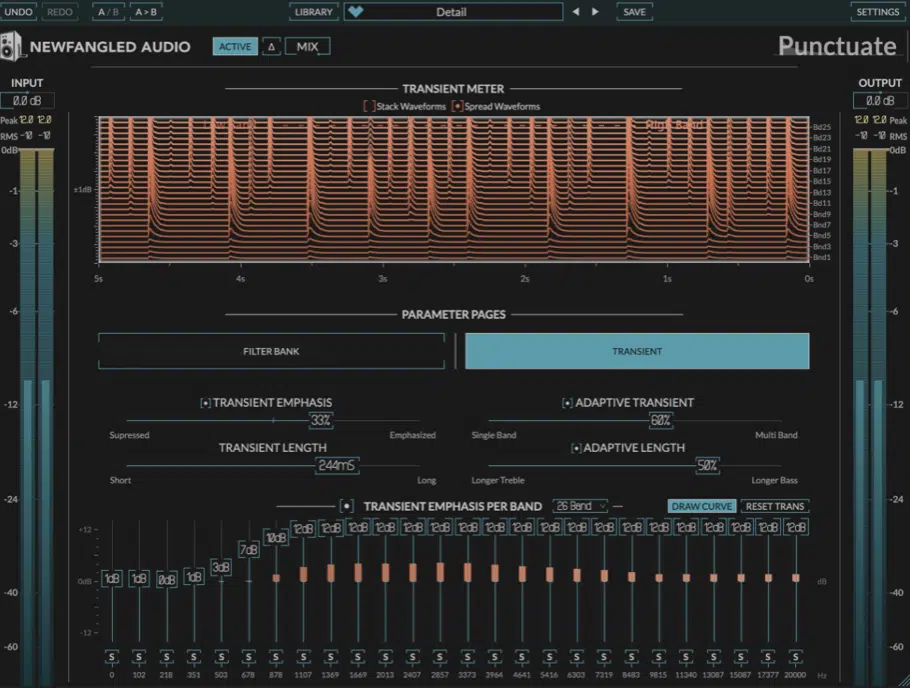Click the Adaptive Length 50% slider handle

[x=707, y=466]
